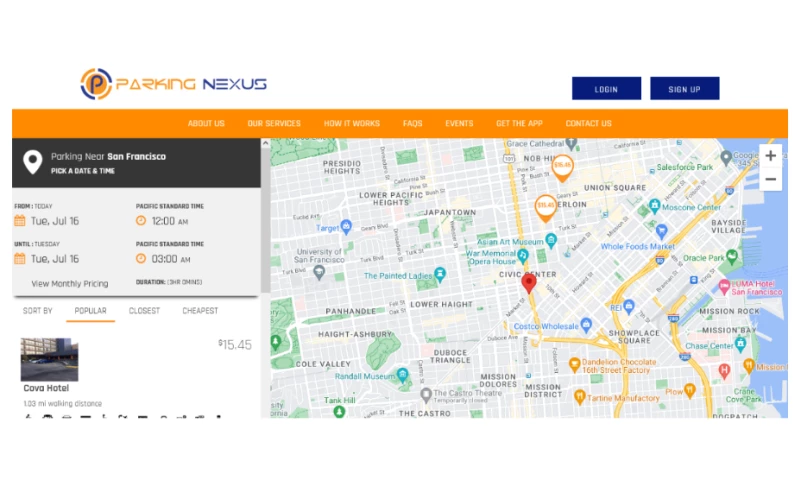Screen dimensions: 800x480
Task: Click the Sign Up button
Action: pos(684,89)
